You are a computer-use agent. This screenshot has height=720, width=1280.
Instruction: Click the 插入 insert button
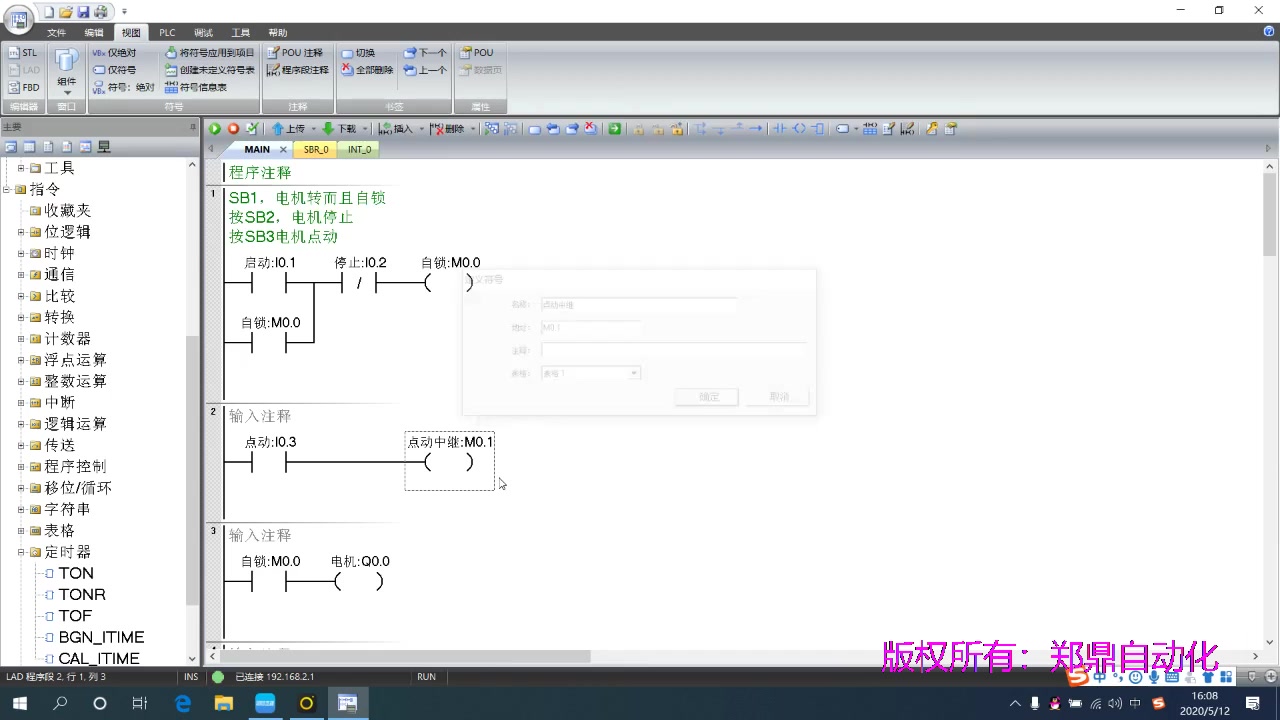396,129
